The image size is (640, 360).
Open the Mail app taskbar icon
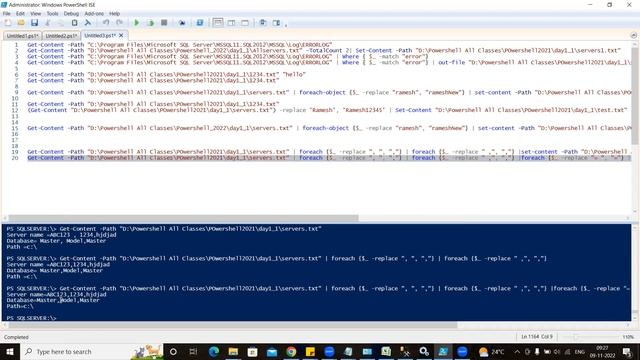pos(272,351)
